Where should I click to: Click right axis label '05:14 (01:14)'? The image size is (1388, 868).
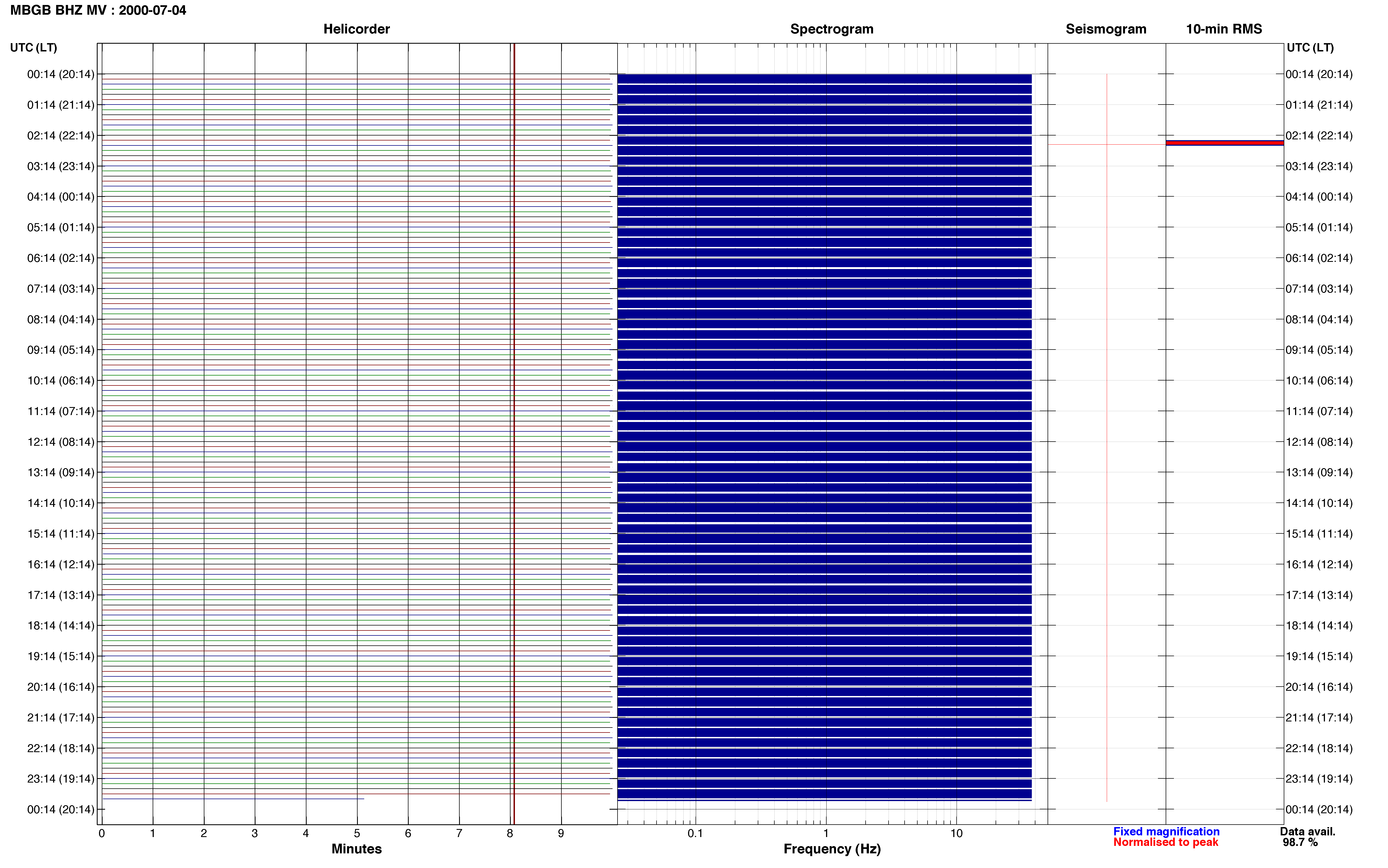tap(1319, 227)
